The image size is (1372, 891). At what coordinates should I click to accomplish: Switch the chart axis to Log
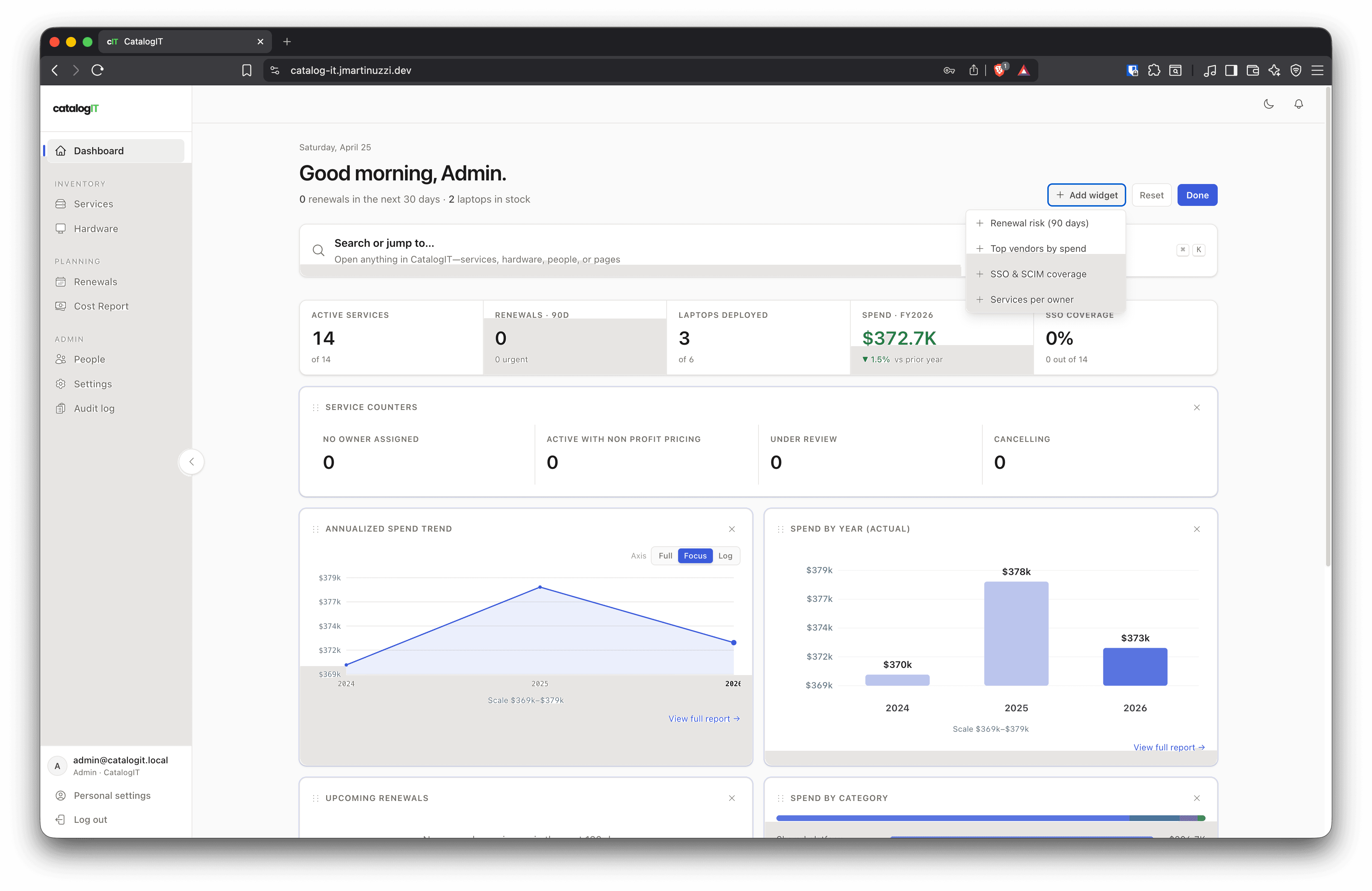[725, 556]
